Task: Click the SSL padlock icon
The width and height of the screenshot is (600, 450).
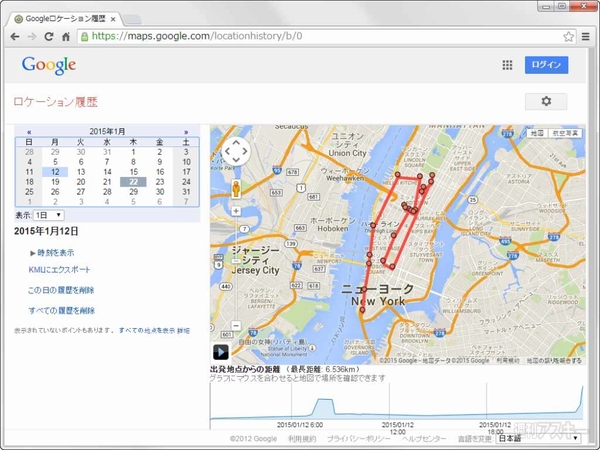Action: [x=85, y=36]
